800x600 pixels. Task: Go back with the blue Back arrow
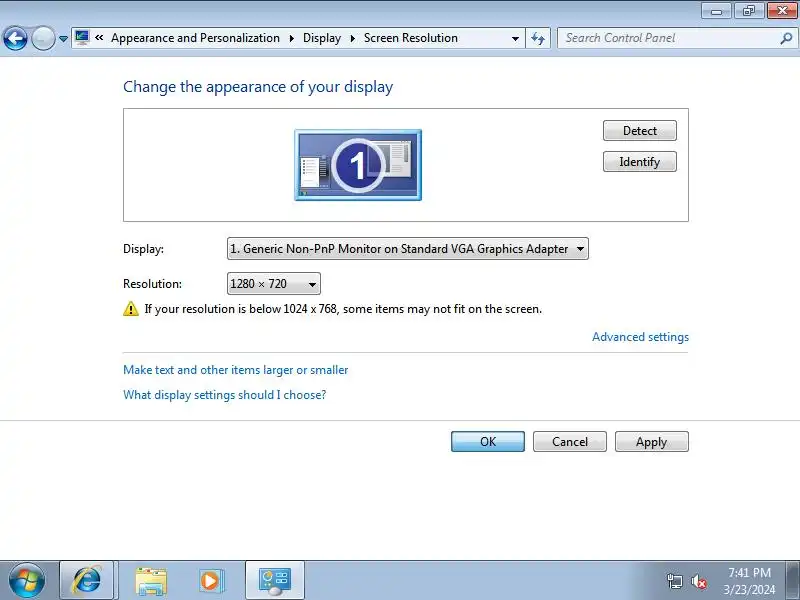(x=15, y=38)
